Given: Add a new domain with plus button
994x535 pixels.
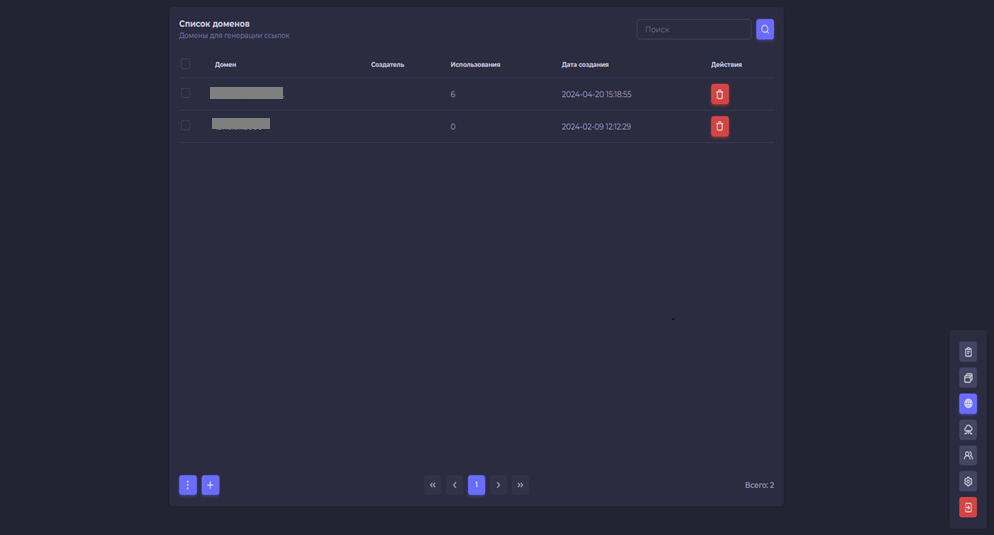Looking at the screenshot, I should (210, 485).
